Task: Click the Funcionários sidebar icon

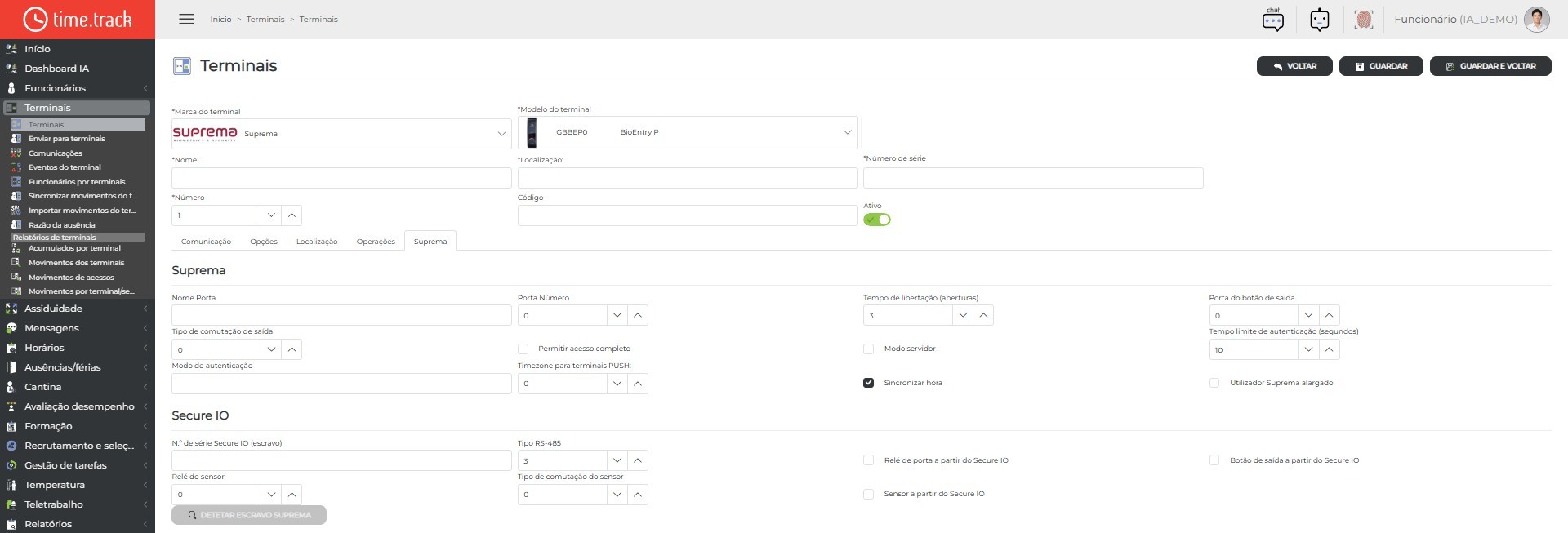Action: tap(11, 88)
